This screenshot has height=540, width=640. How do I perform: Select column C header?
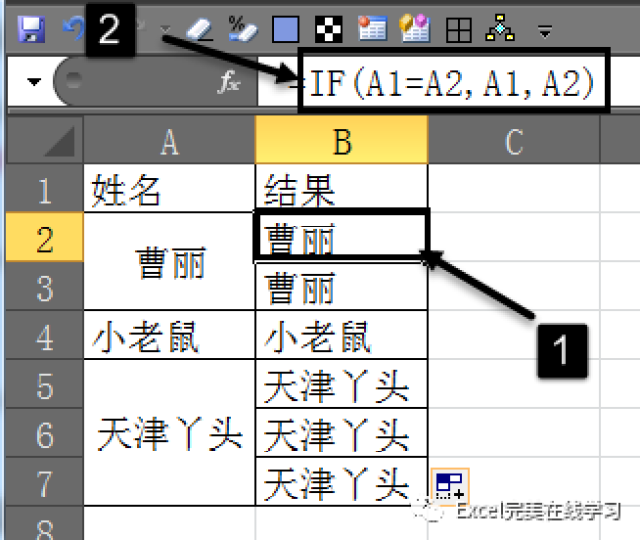coord(514,140)
